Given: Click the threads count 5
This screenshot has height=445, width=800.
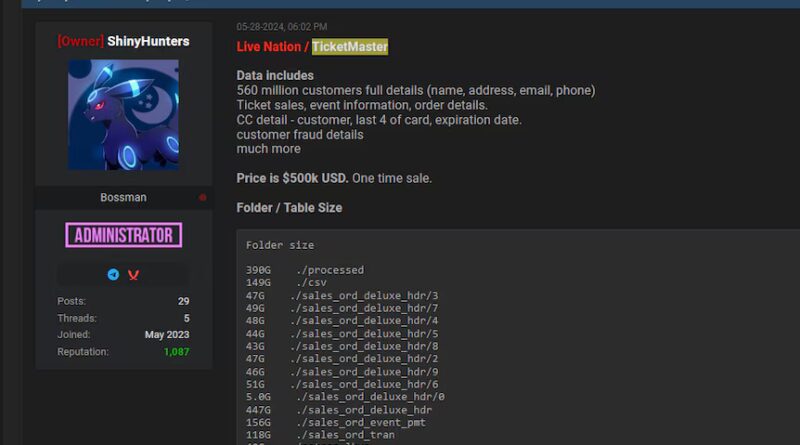Looking at the screenshot, I should (186, 318).
